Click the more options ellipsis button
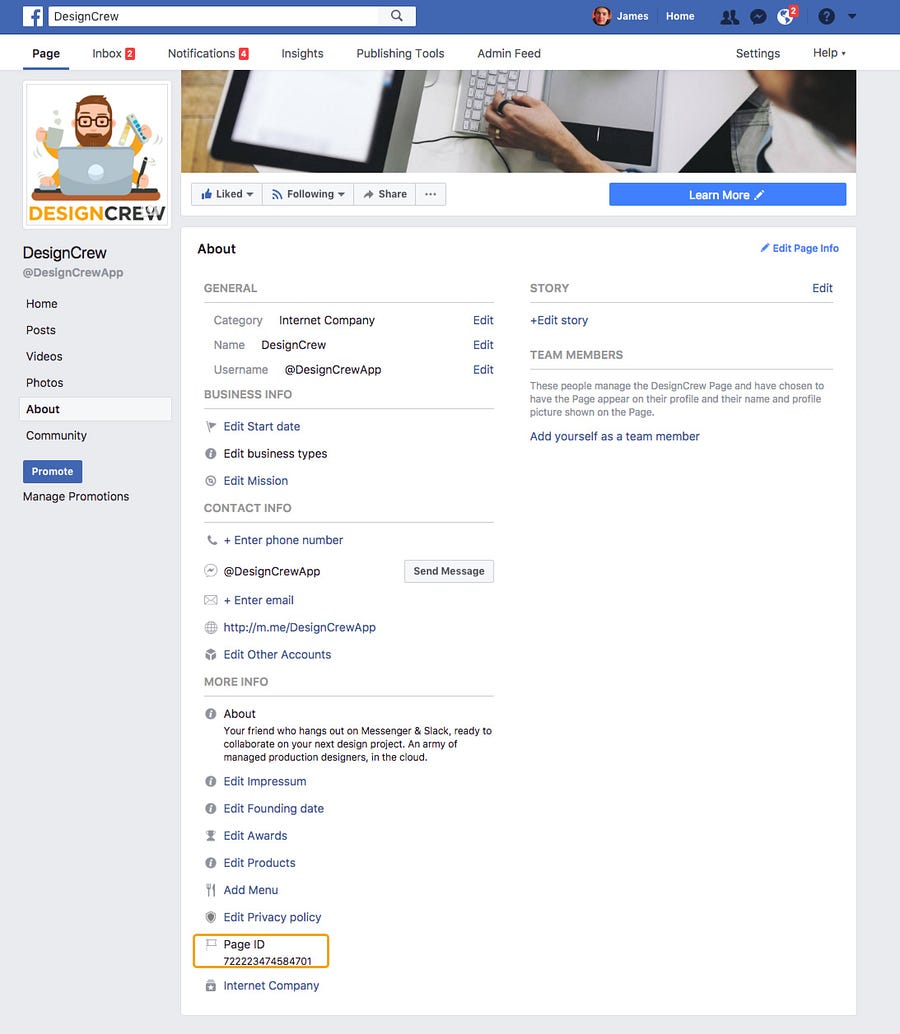Screen dimensions: 900x1034 [431, 194]
